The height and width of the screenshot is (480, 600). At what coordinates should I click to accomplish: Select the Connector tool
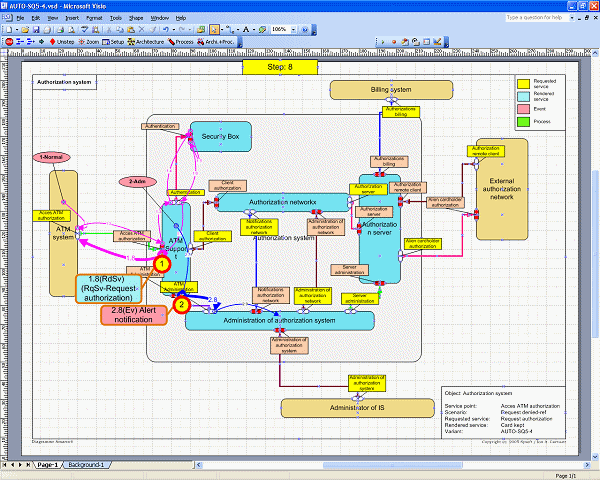[229, 30]
